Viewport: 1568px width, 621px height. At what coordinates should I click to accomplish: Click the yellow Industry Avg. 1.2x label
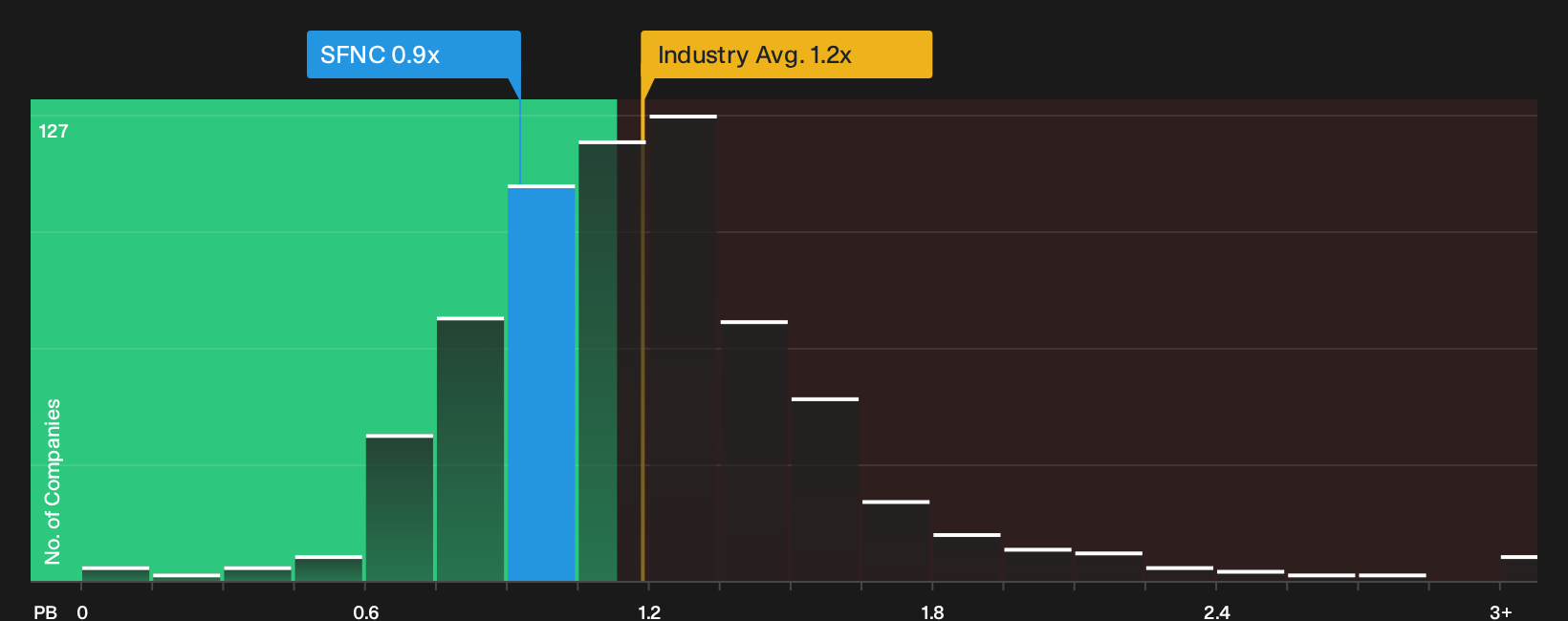click(786, 54)
